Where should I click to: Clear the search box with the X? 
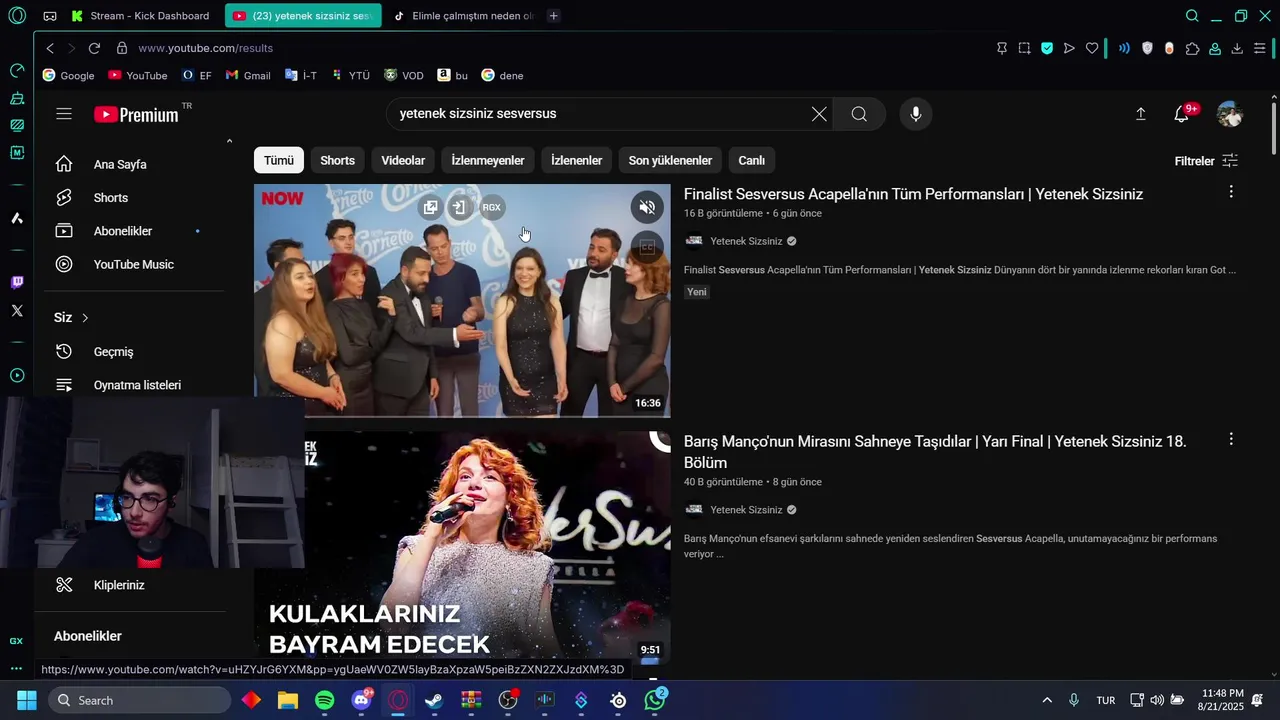click(819, 114)
